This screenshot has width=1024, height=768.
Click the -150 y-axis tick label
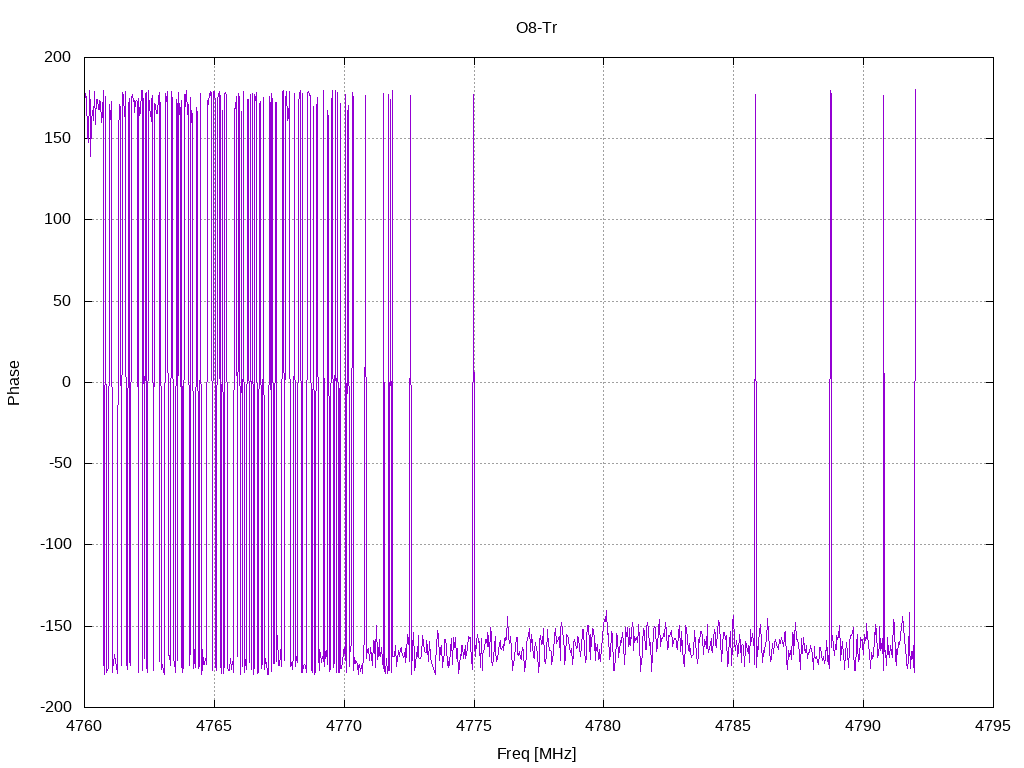pos(56,626)
